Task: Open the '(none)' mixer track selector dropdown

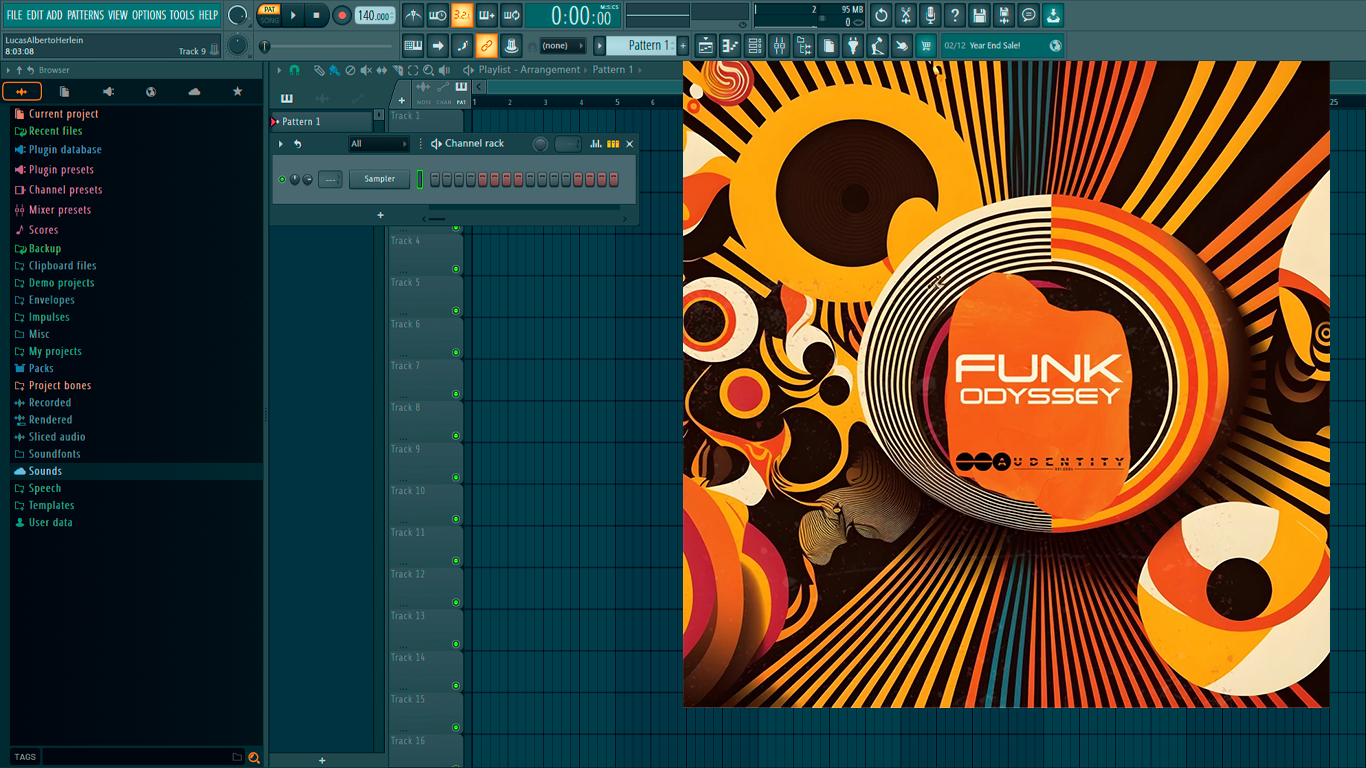Action: 563,45
